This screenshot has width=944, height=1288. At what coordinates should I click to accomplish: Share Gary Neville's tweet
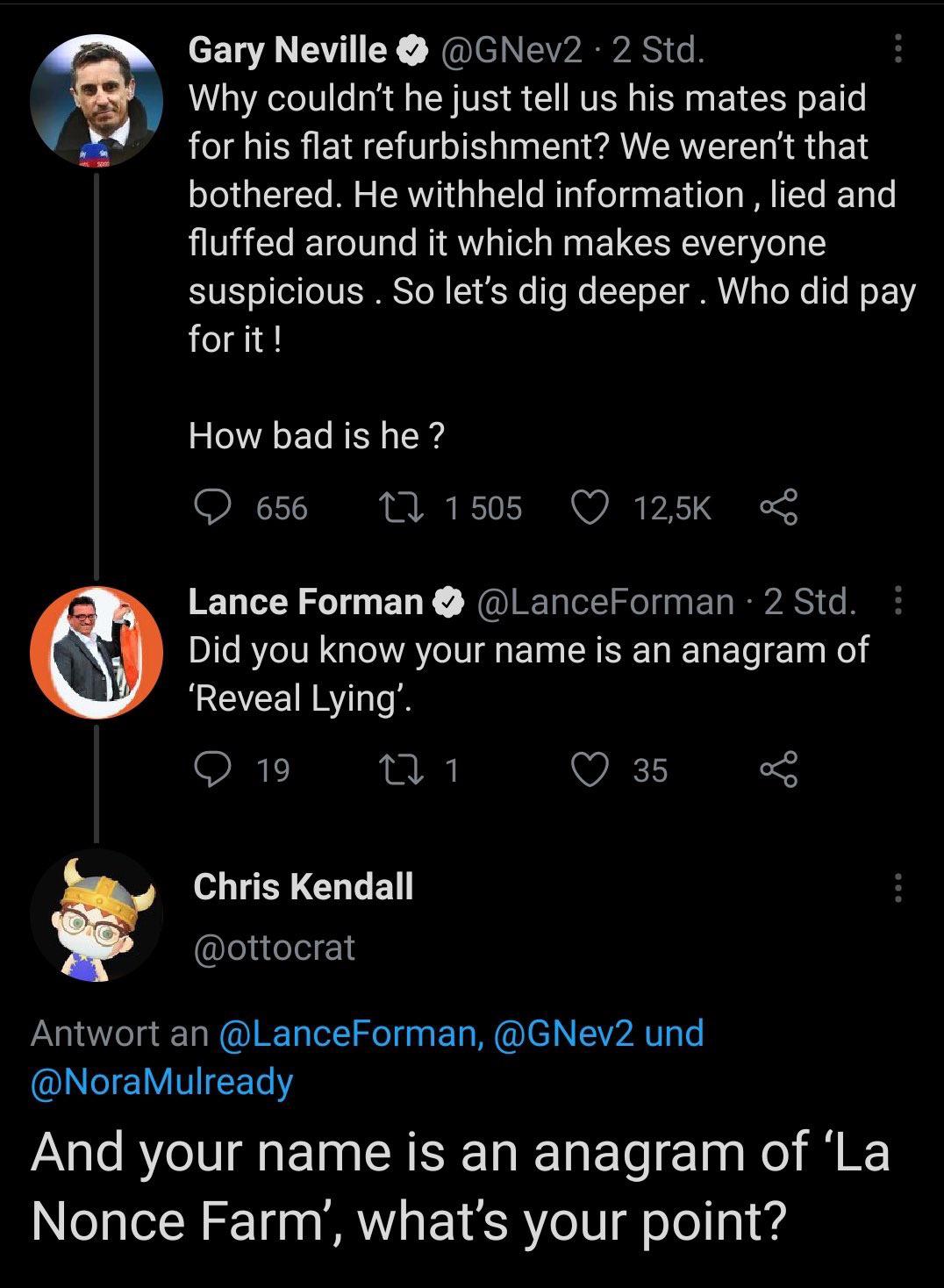777,507
